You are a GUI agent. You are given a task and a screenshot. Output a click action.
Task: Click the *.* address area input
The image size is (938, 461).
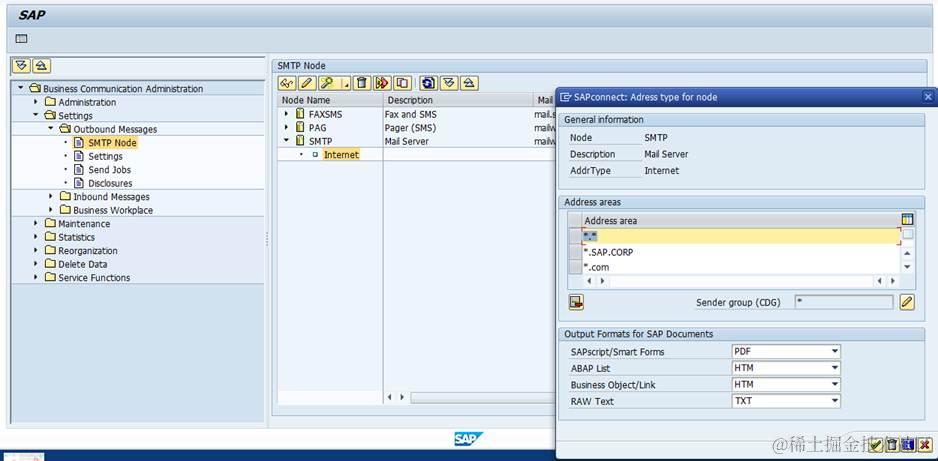741,236
